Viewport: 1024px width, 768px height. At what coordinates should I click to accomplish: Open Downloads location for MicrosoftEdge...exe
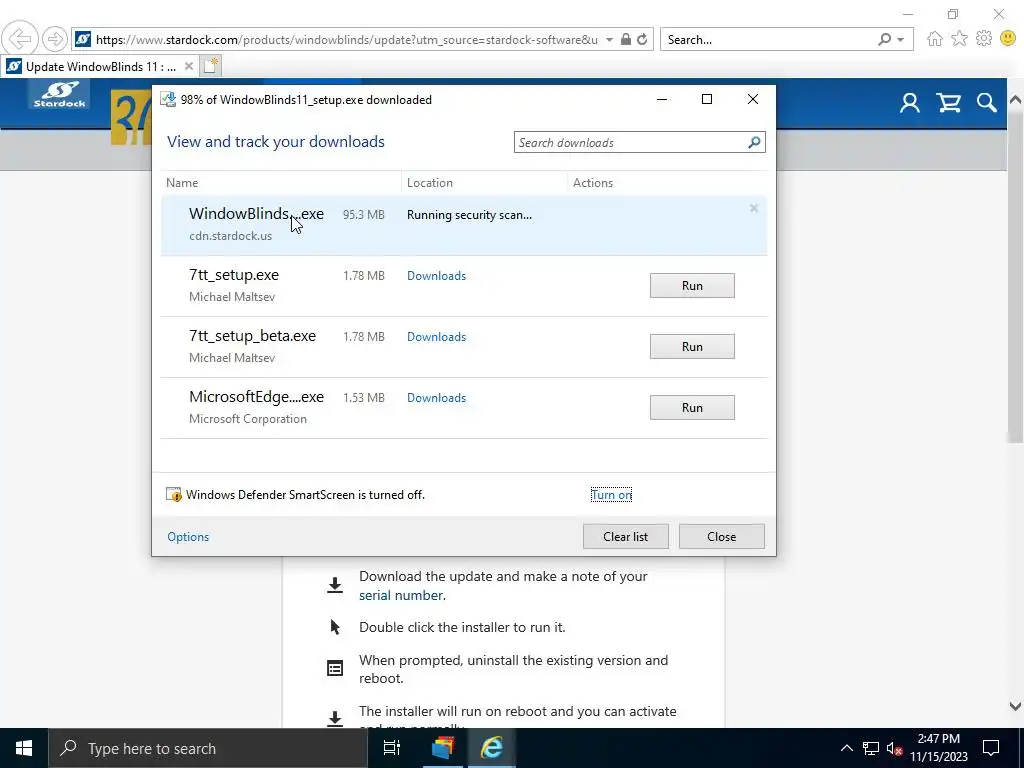(x=436, y=398)
